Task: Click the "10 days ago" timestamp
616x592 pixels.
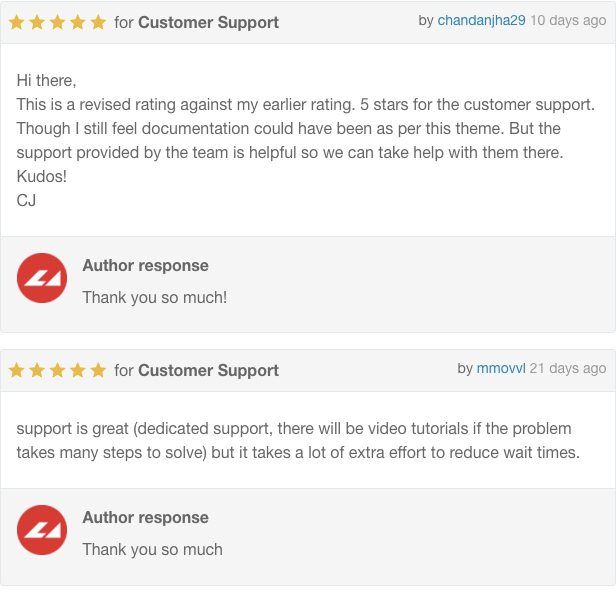Action: [567, 20]
